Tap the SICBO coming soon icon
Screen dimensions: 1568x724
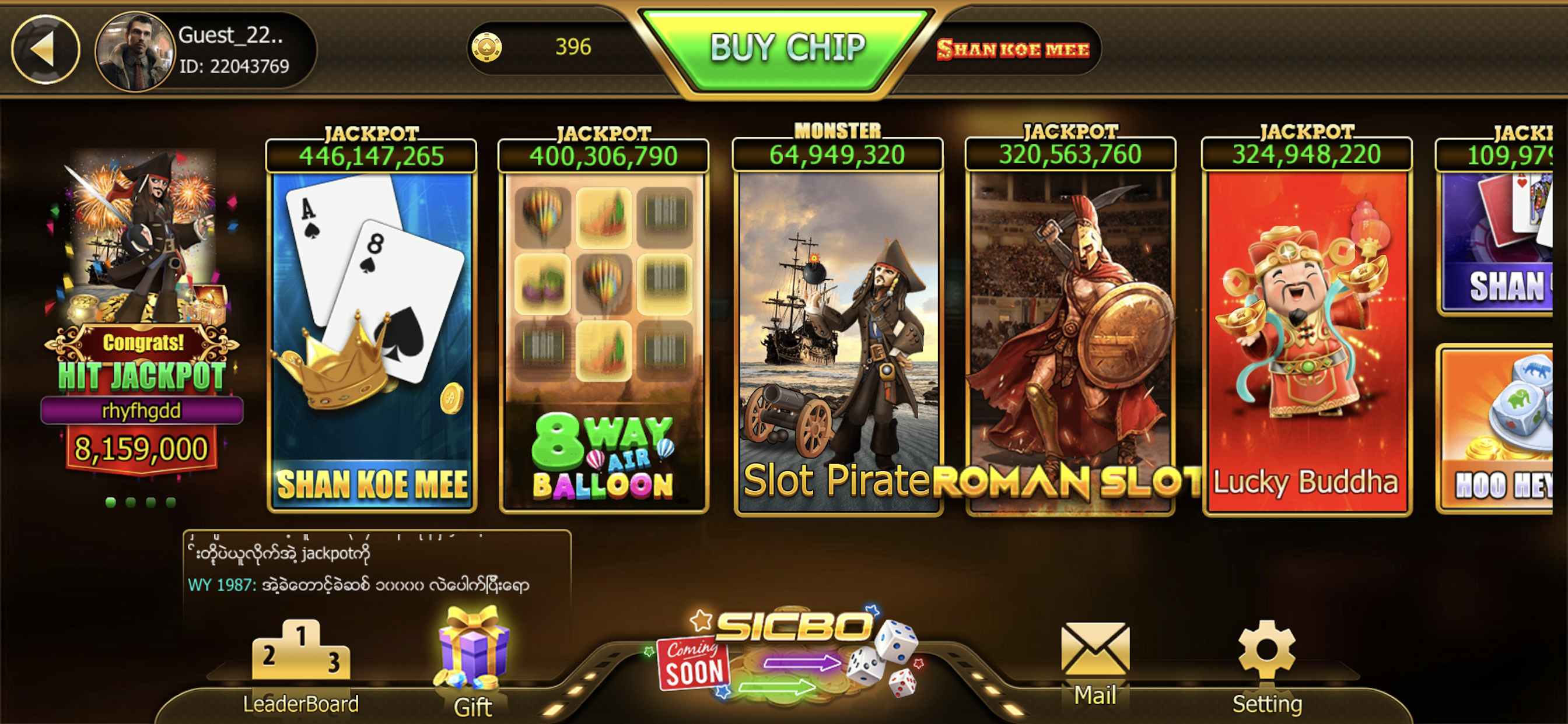coord(787,654)
